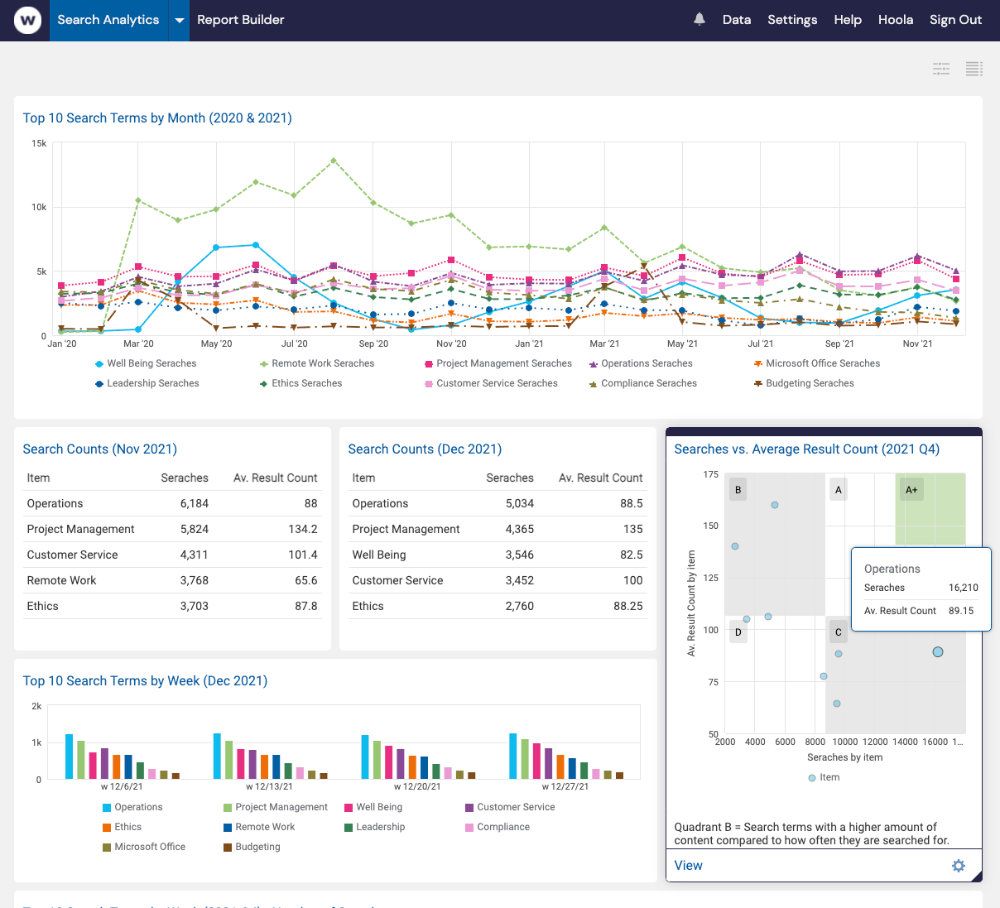The height and width of the screenshot is (908, 1000).
Task: Click the Hoola navbar item
Action: click(895, 19)
